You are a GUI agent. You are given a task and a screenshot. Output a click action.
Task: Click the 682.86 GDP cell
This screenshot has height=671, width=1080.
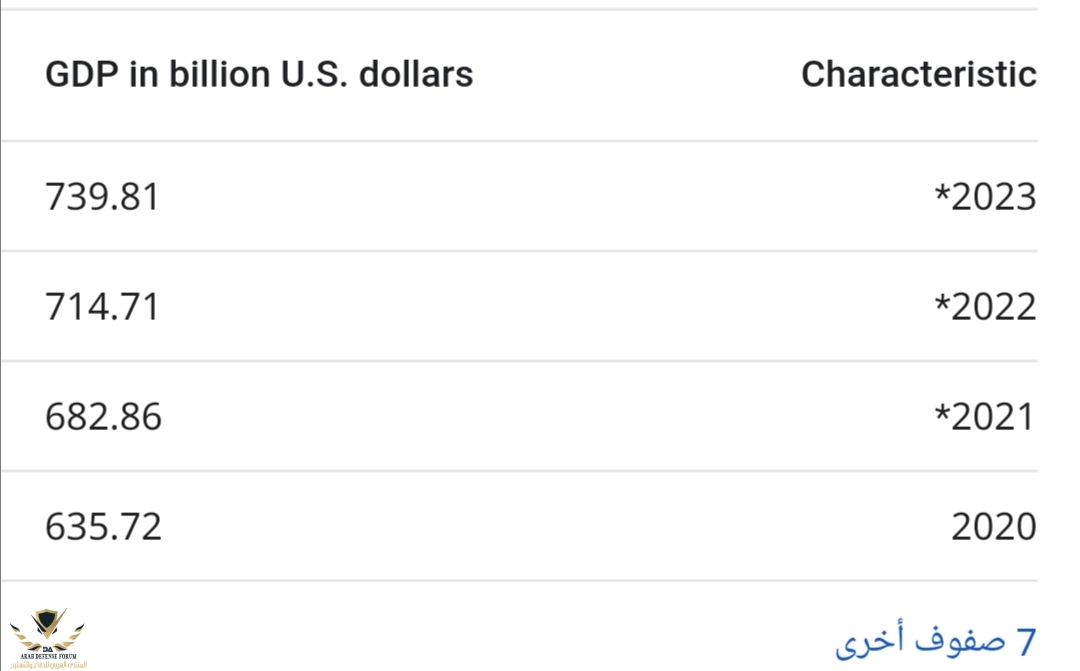pyautogui.click(x=103, y=417)
